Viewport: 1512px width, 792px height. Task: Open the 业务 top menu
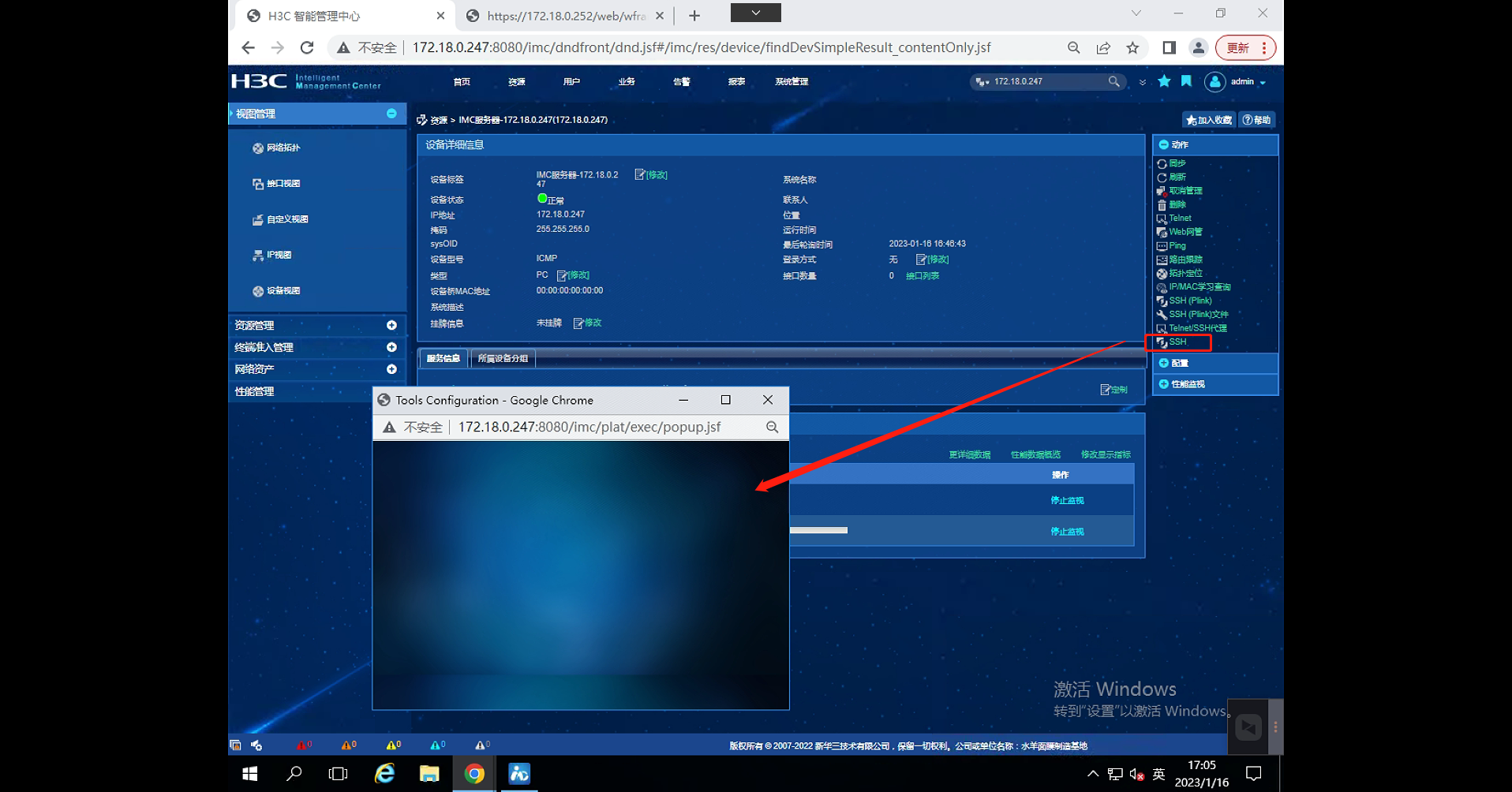tap(627, 82)
